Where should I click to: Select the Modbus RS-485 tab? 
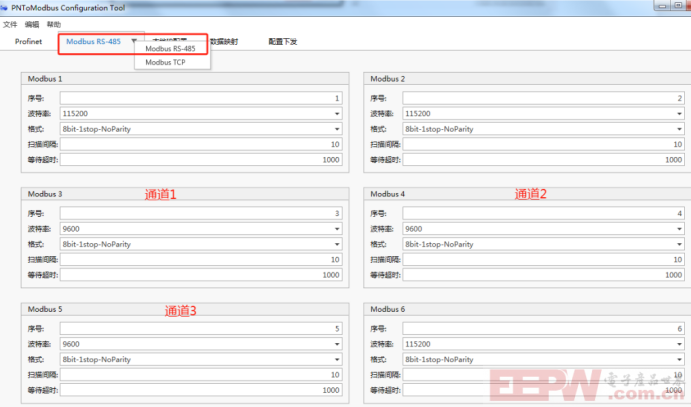click(93, 41)
